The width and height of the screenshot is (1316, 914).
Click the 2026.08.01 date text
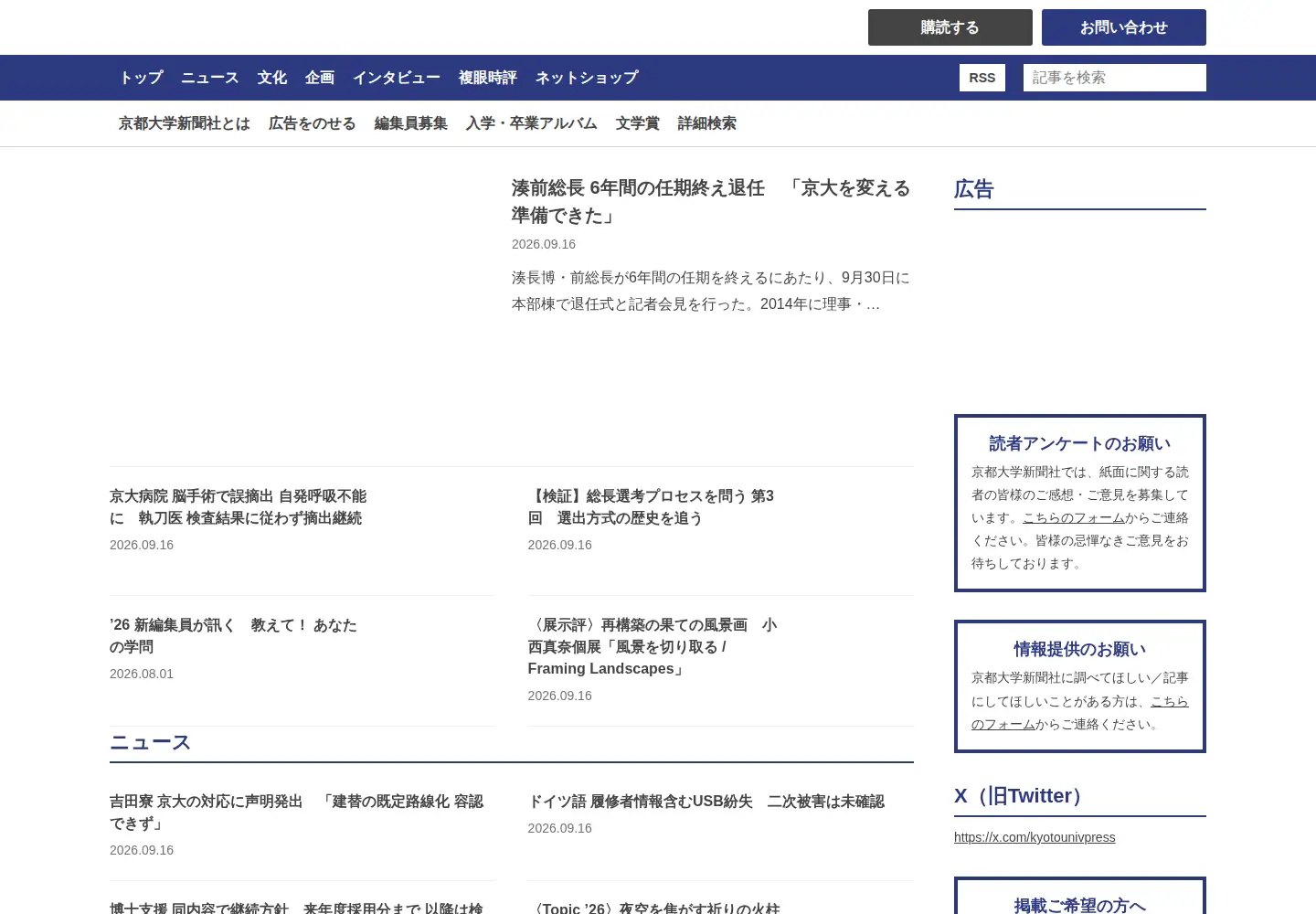[x=142, y=674]
